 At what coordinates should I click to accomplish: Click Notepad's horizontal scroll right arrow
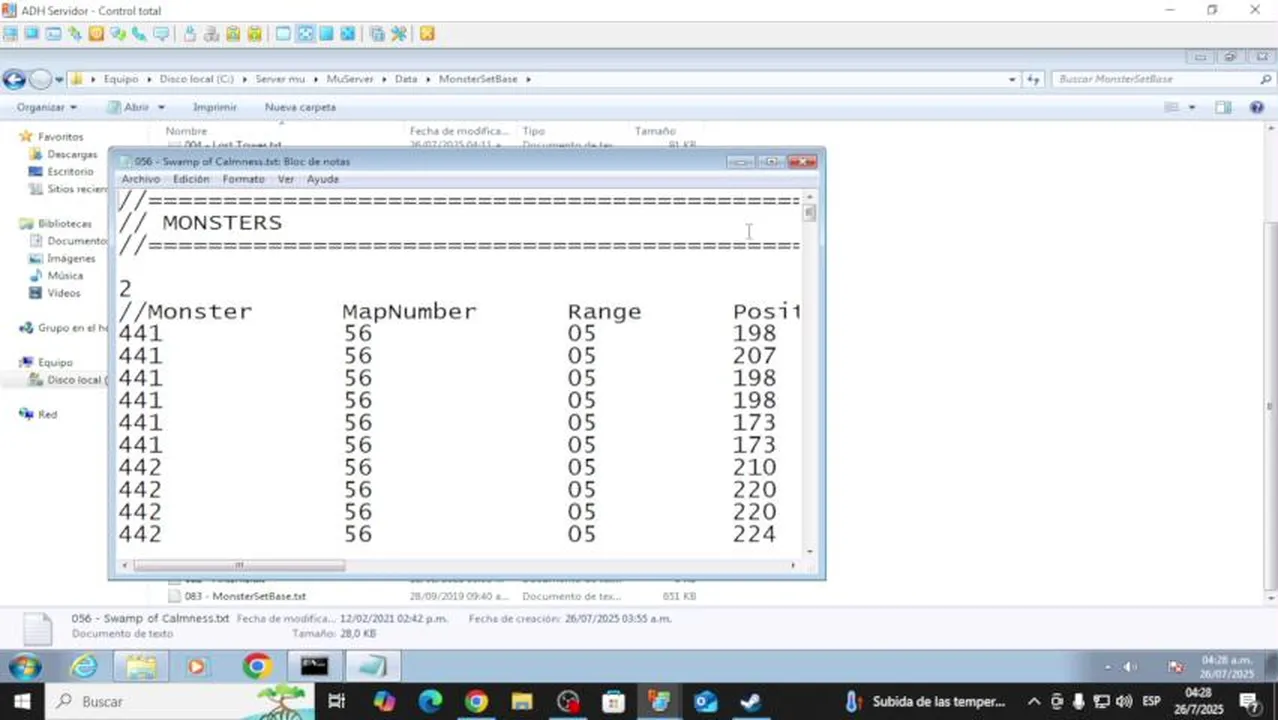pos(793,565)
